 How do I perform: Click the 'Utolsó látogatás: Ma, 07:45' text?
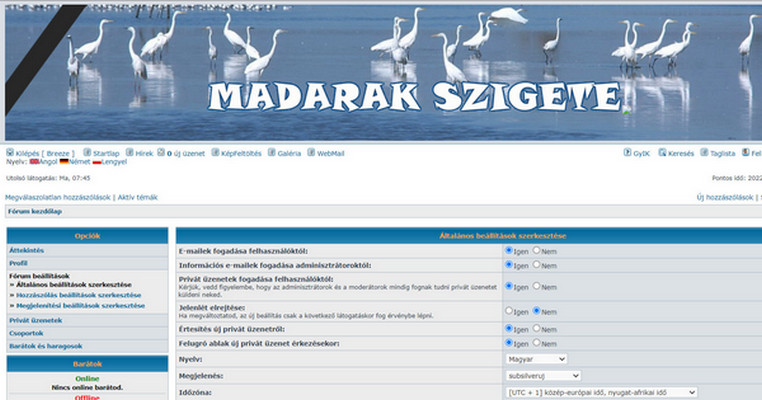48,178
